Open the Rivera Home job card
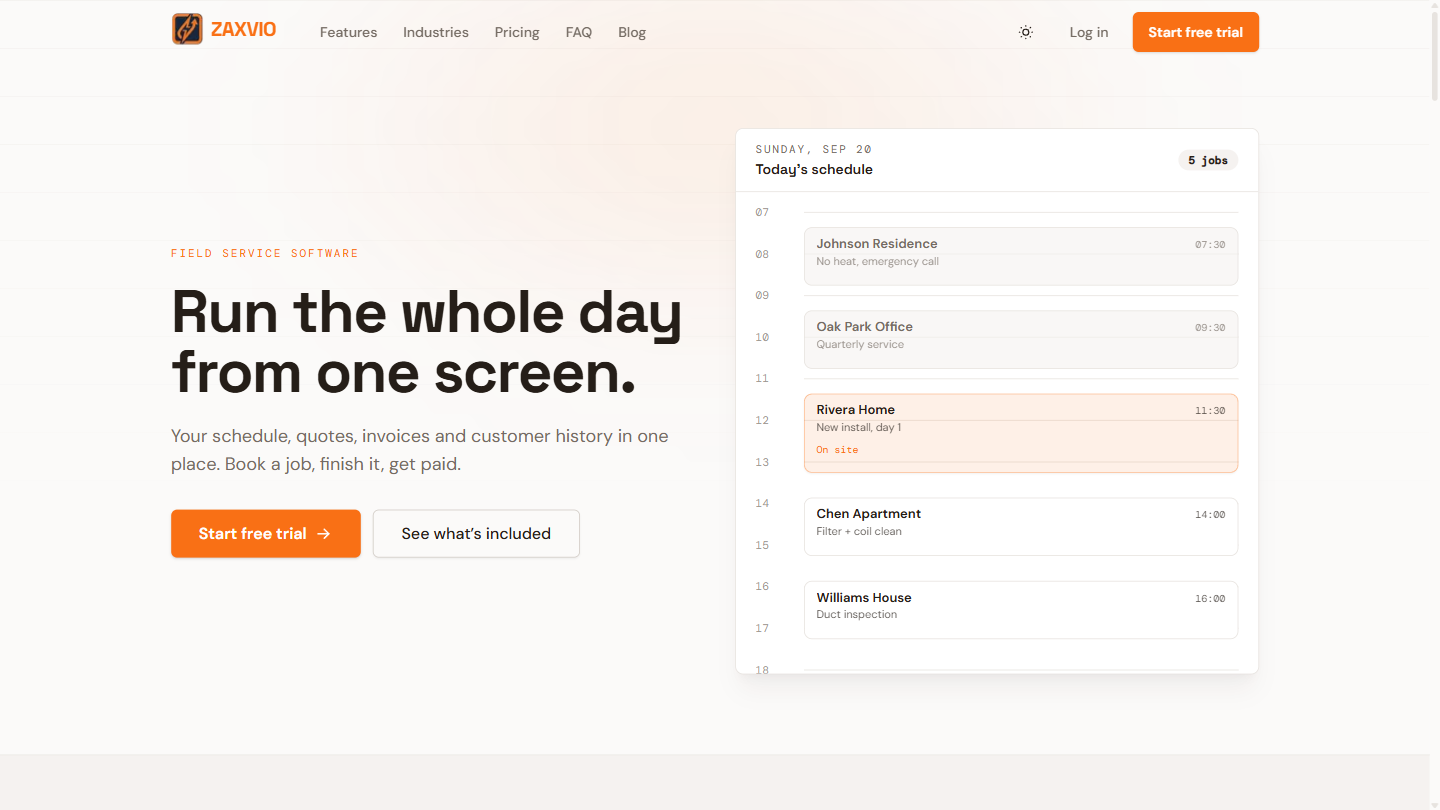 [x=1021, y=433]
